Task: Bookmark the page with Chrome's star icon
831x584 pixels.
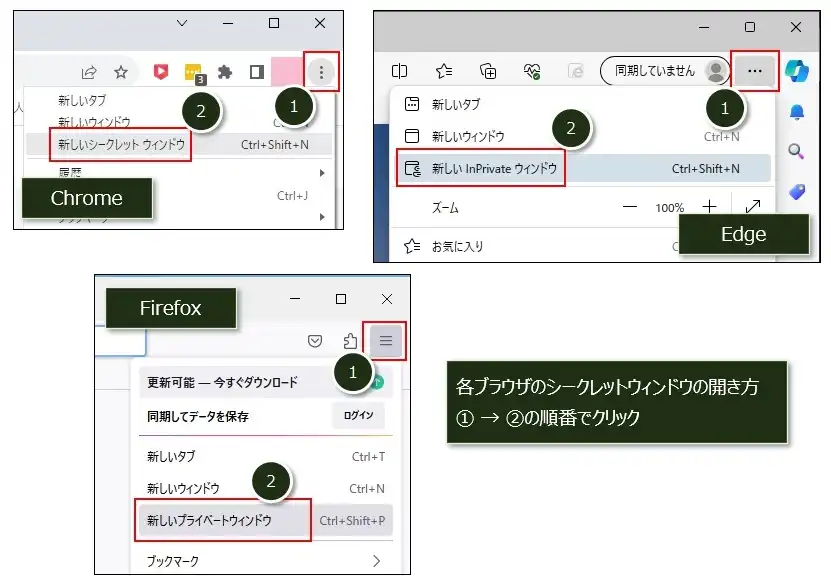Action: point(121,72)
